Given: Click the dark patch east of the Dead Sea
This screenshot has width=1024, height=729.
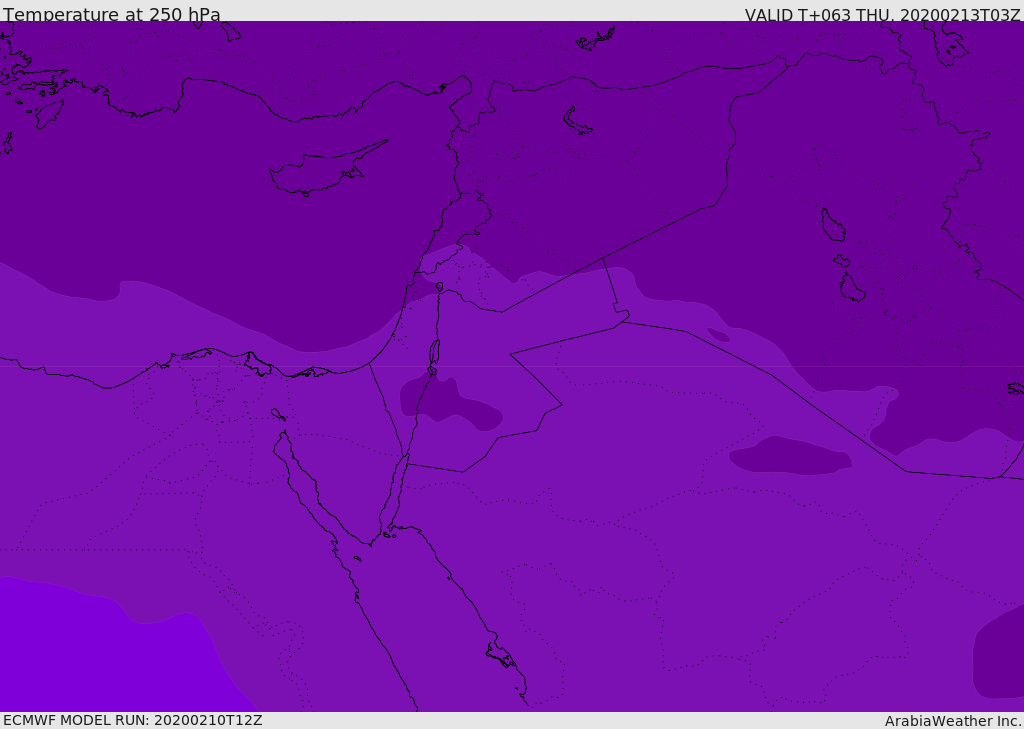Looking at the screenshot, I should click(450, 400).
